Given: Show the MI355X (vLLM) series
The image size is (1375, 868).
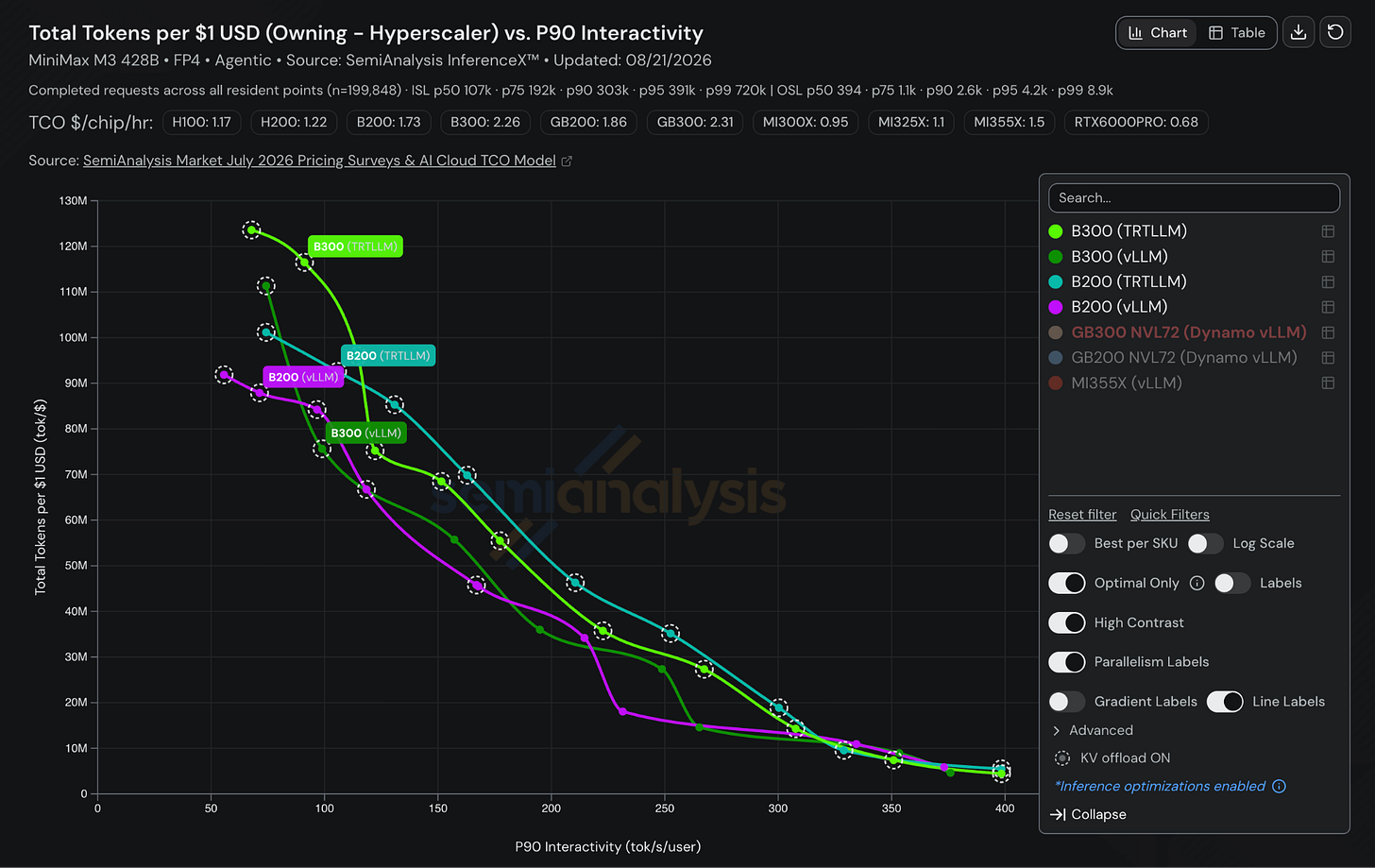Looking at the screenshot, I should (1127, 383).
